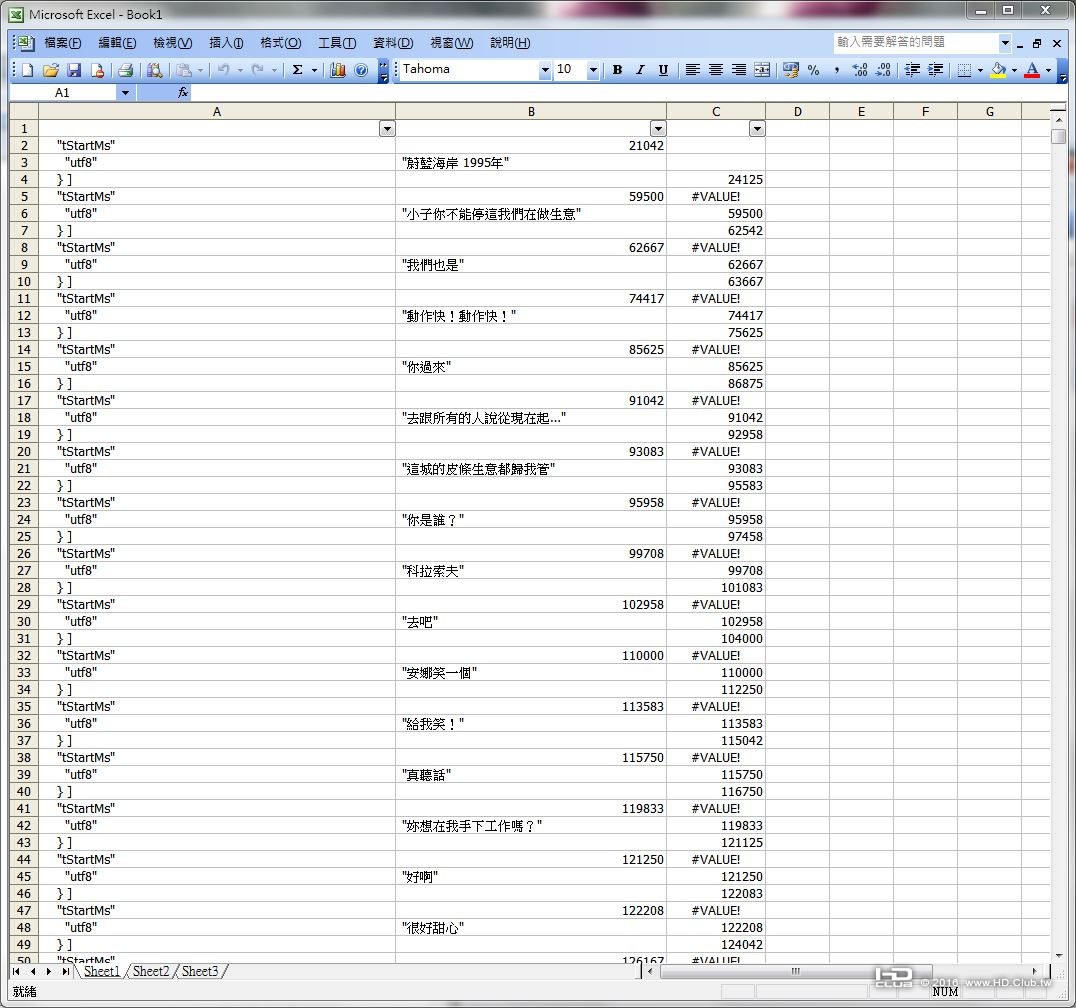Open the Tahoma font name dropdown

[545, 70]
